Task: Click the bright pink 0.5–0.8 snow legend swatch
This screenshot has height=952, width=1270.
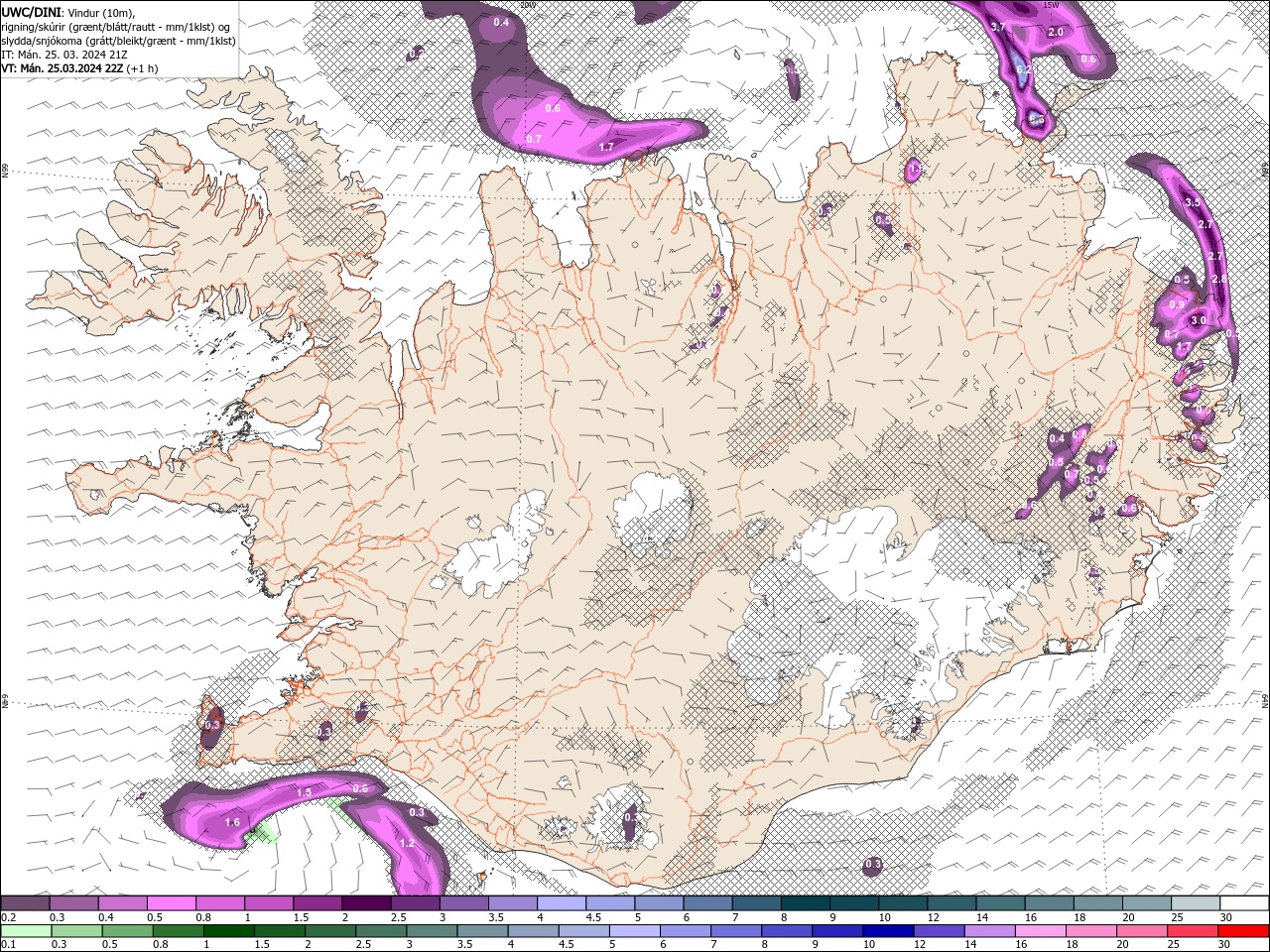Action: coord(172,903)
